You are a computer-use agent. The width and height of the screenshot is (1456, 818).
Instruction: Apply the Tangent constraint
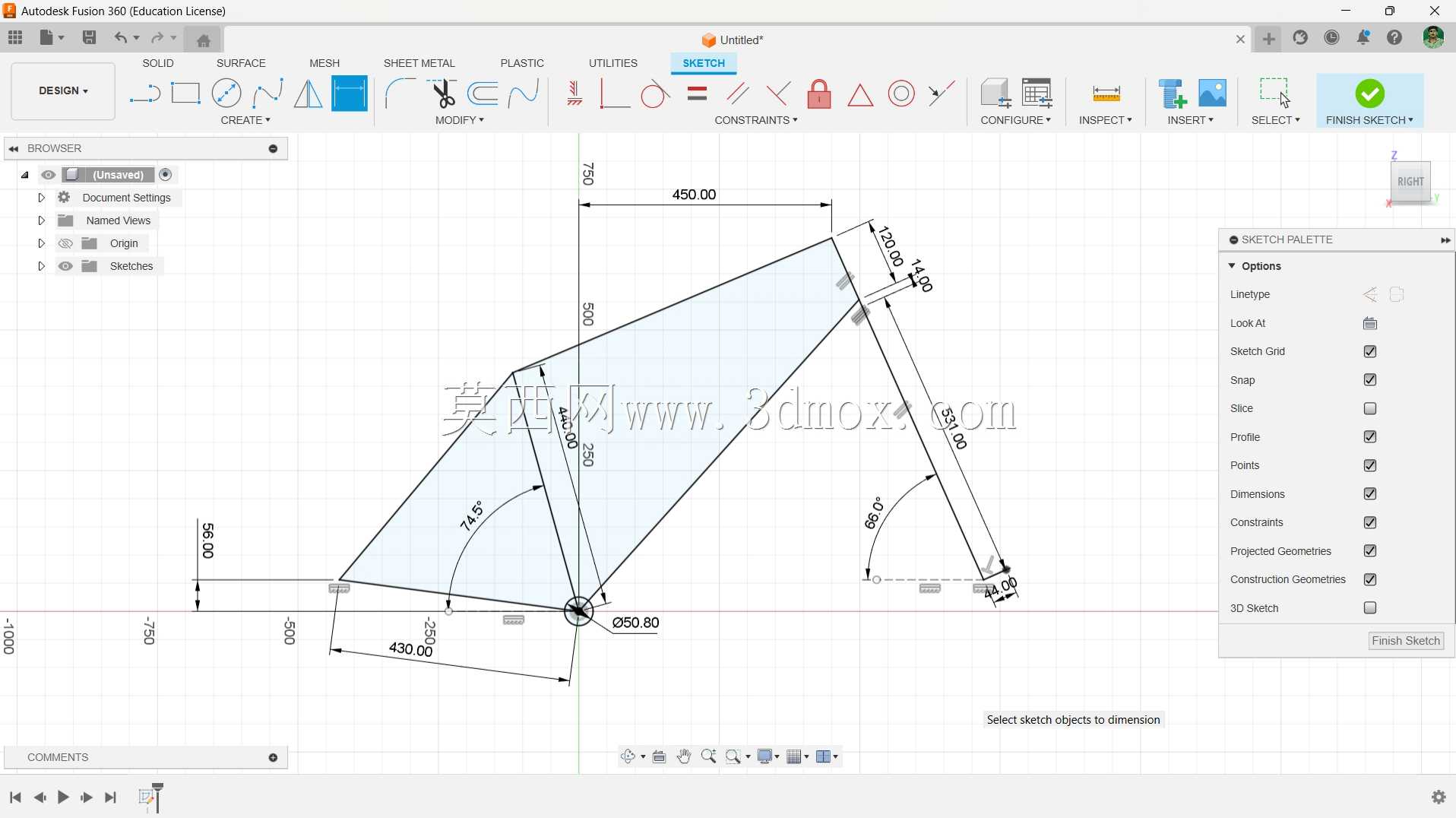click(655, 94)
